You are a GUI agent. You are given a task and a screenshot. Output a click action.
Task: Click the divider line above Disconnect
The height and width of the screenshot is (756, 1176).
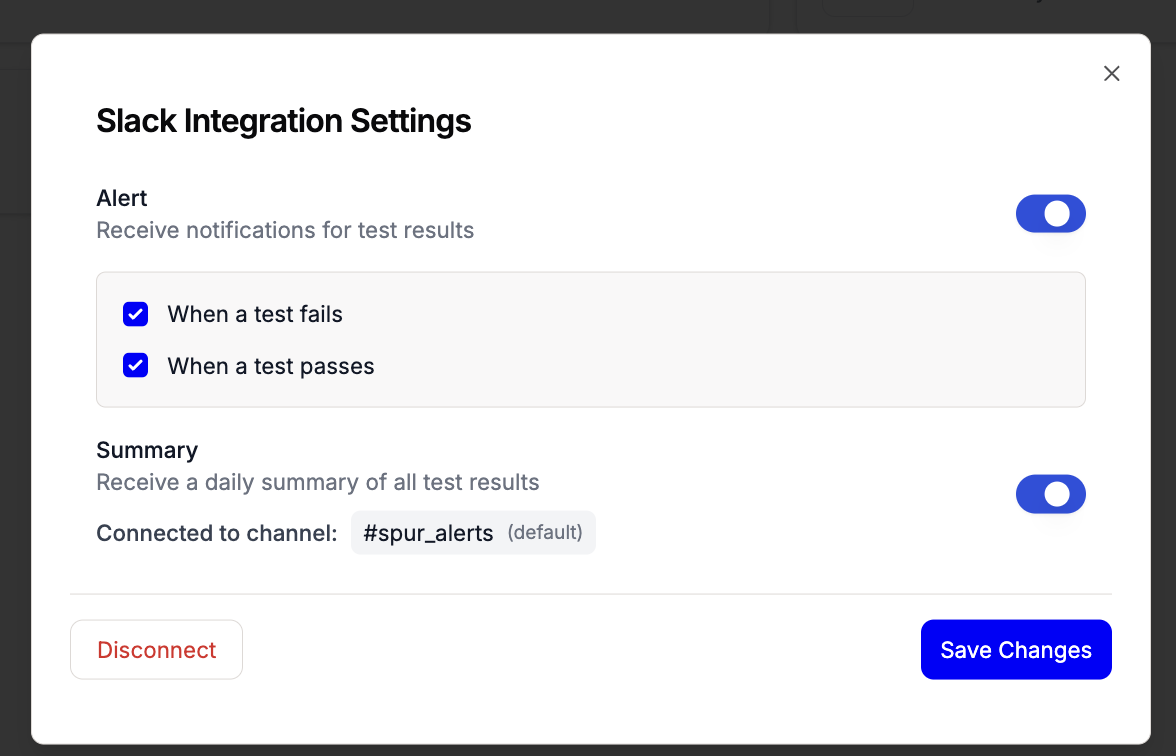click(x=590, y=594)
